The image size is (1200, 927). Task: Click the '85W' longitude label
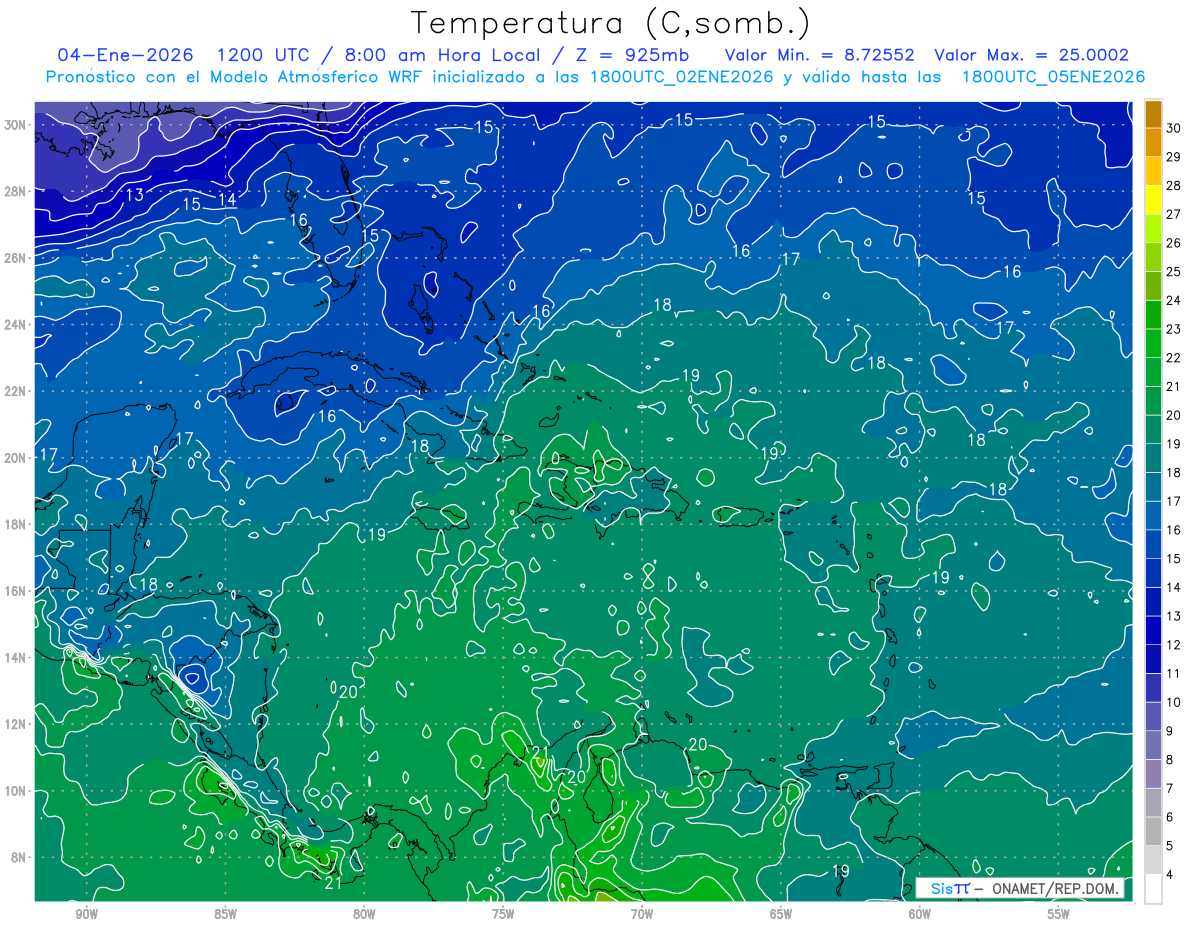click(x=225, y=915)
